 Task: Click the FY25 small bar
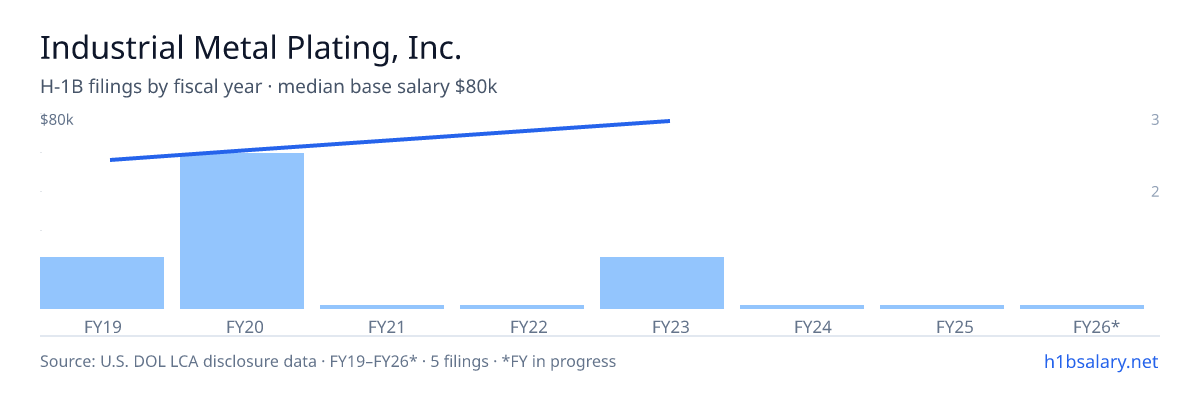click(x=942, y=307)
